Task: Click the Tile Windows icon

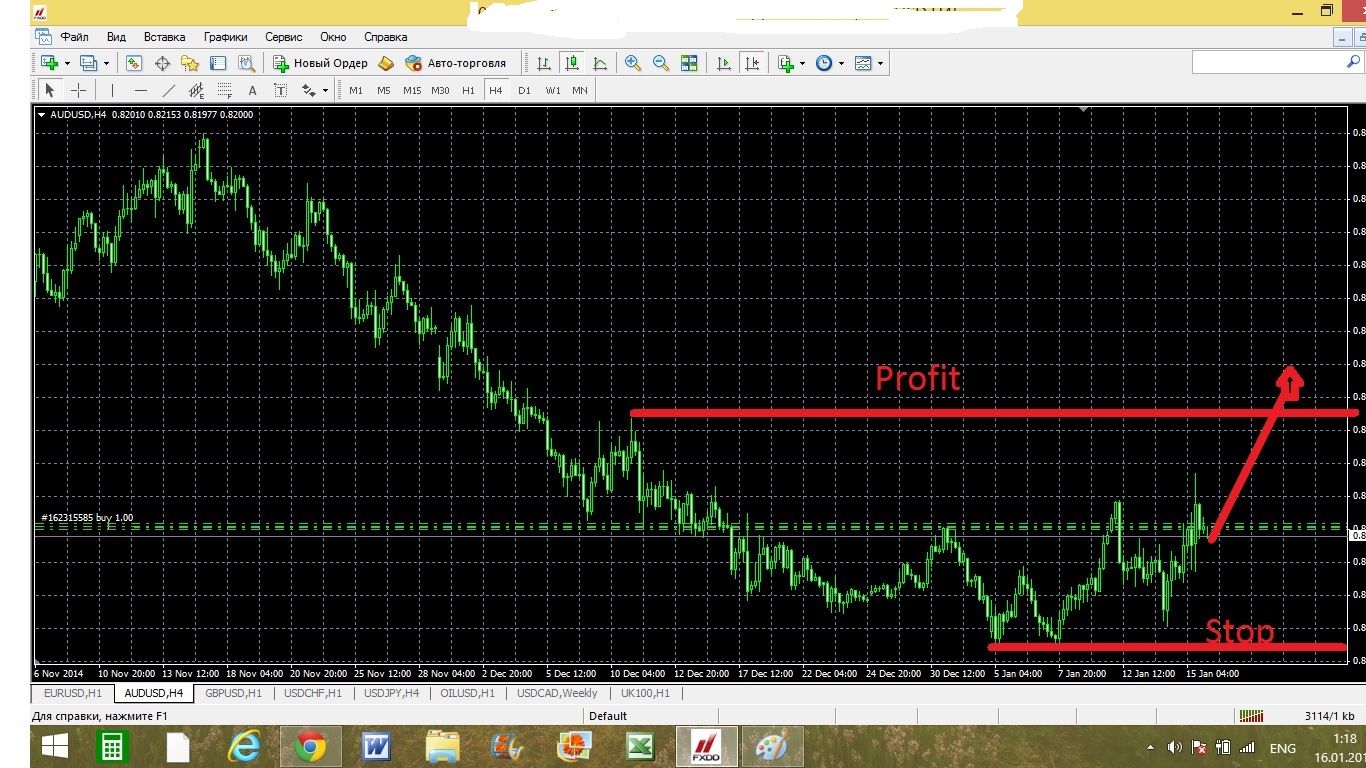Action: [x=689, y=63]
